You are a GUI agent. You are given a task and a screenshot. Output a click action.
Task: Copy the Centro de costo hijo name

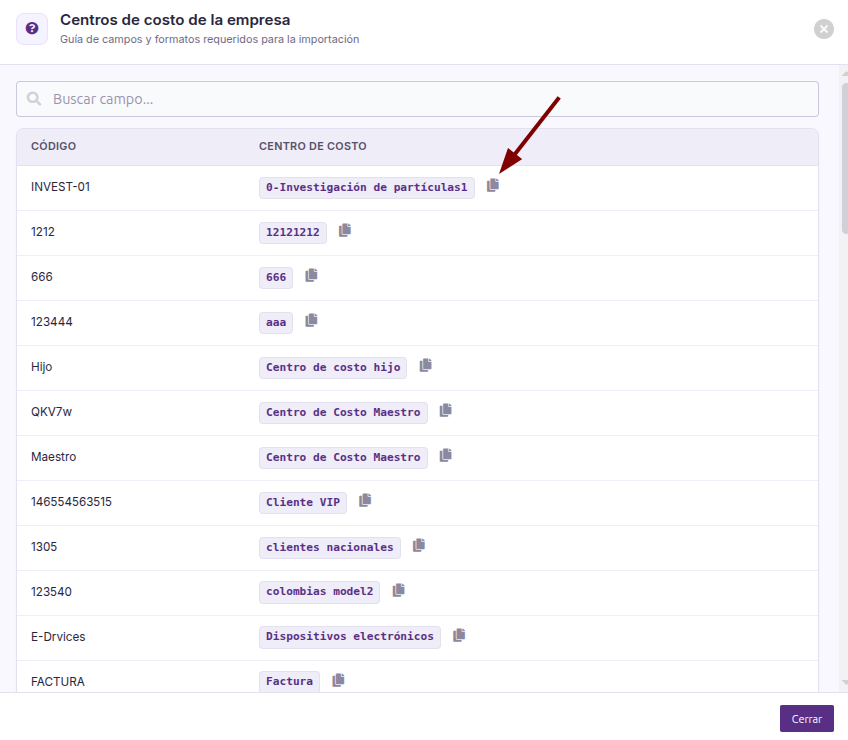(x=426, y=365)
